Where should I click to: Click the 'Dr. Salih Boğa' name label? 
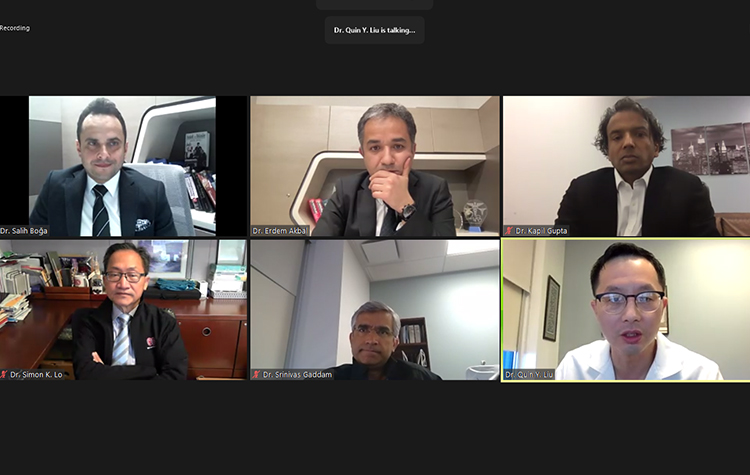[x=24, y=231]
